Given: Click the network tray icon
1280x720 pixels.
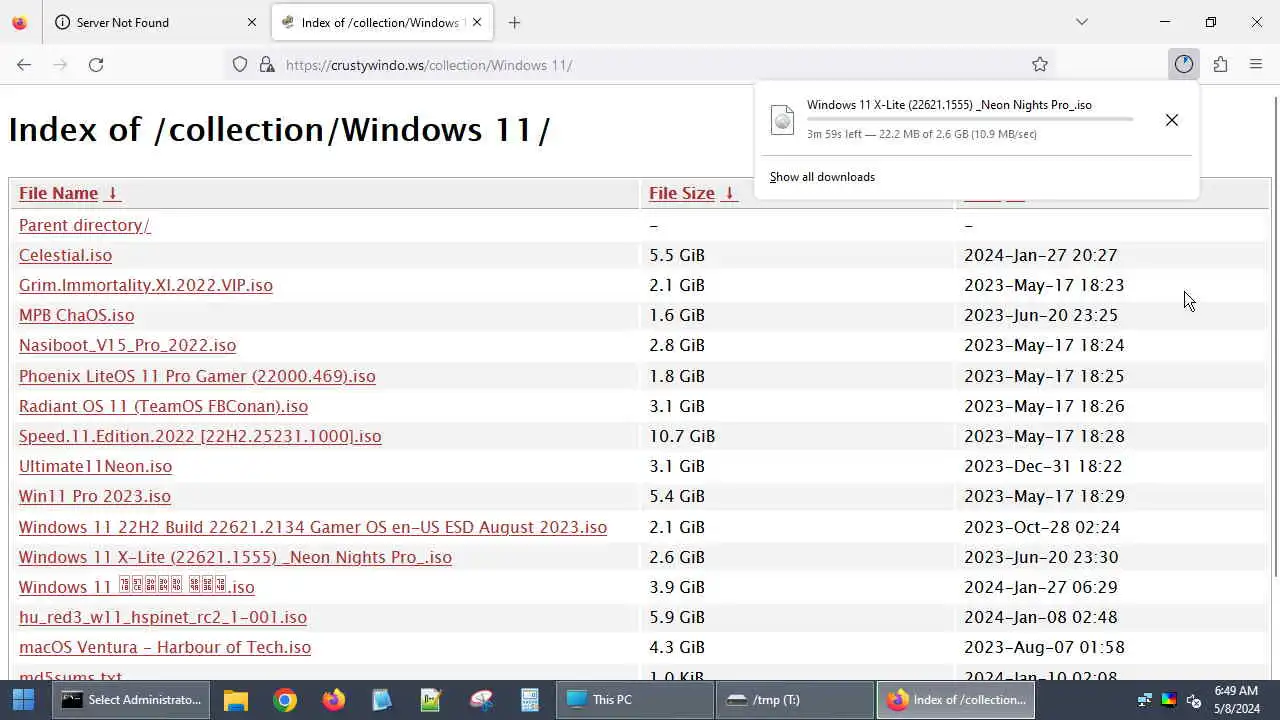Looking at the screenshot, I should (1145, 700).
